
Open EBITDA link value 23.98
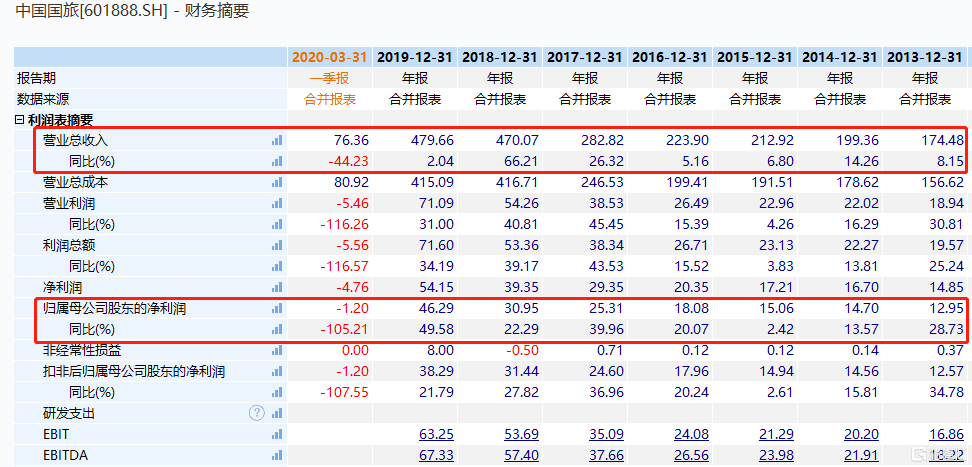pyautogui.click(x=776, y=455)
